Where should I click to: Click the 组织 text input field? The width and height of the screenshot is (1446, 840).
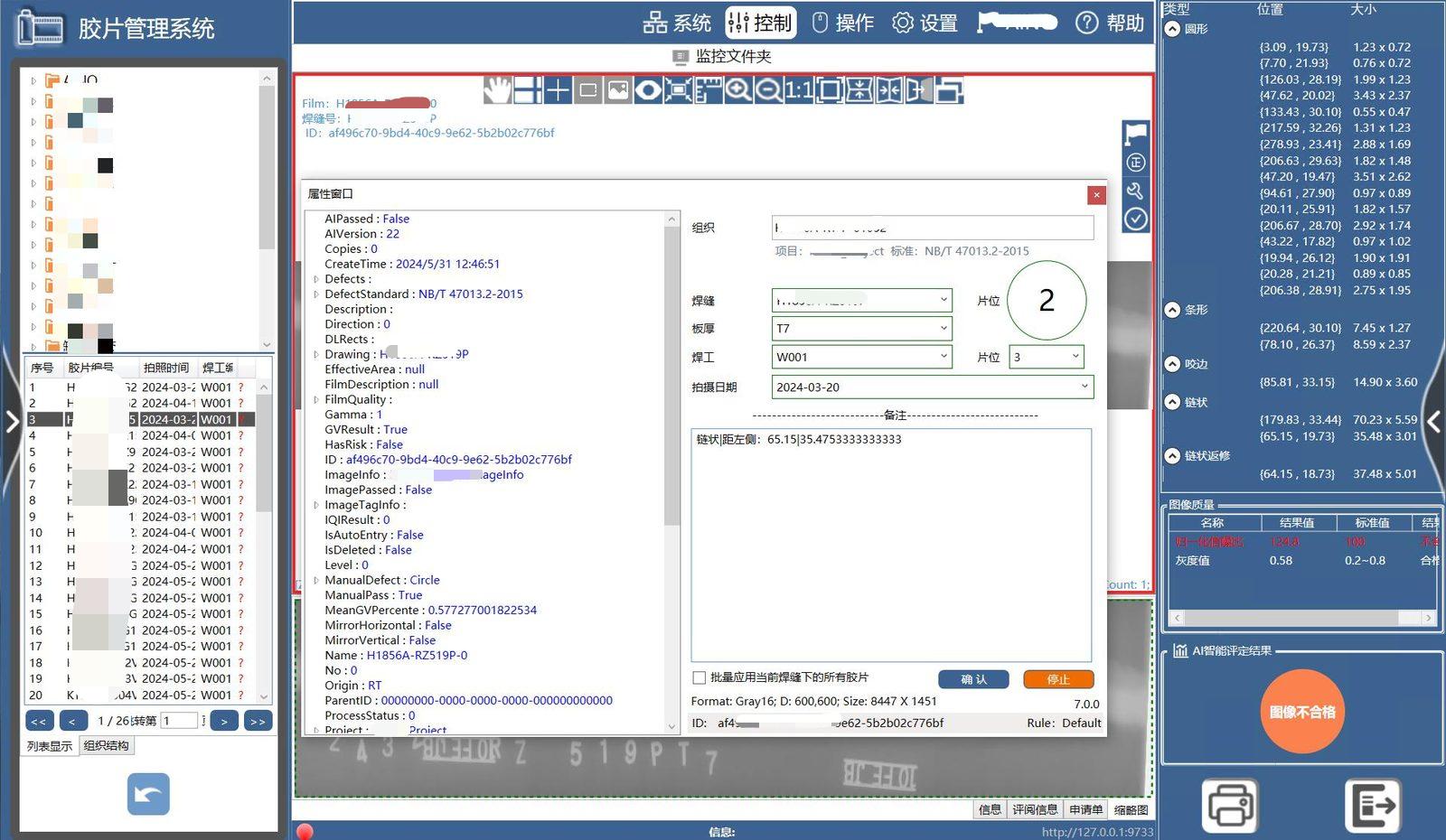click(x=933, y=228)
